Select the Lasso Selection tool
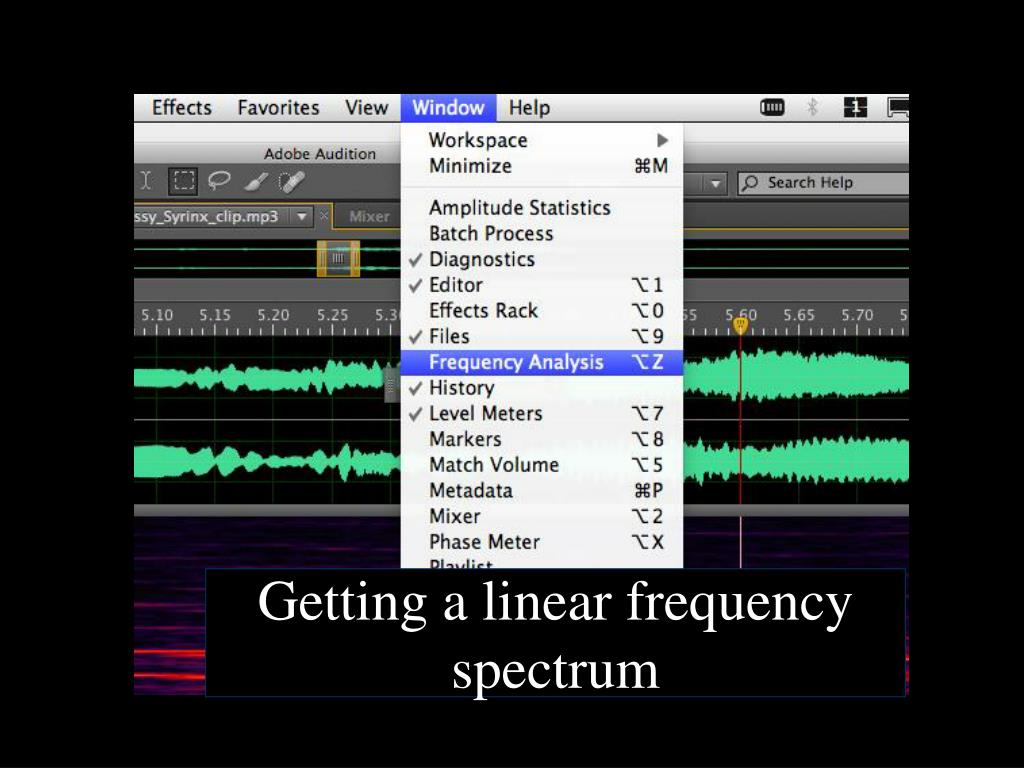 click(219, 181)
